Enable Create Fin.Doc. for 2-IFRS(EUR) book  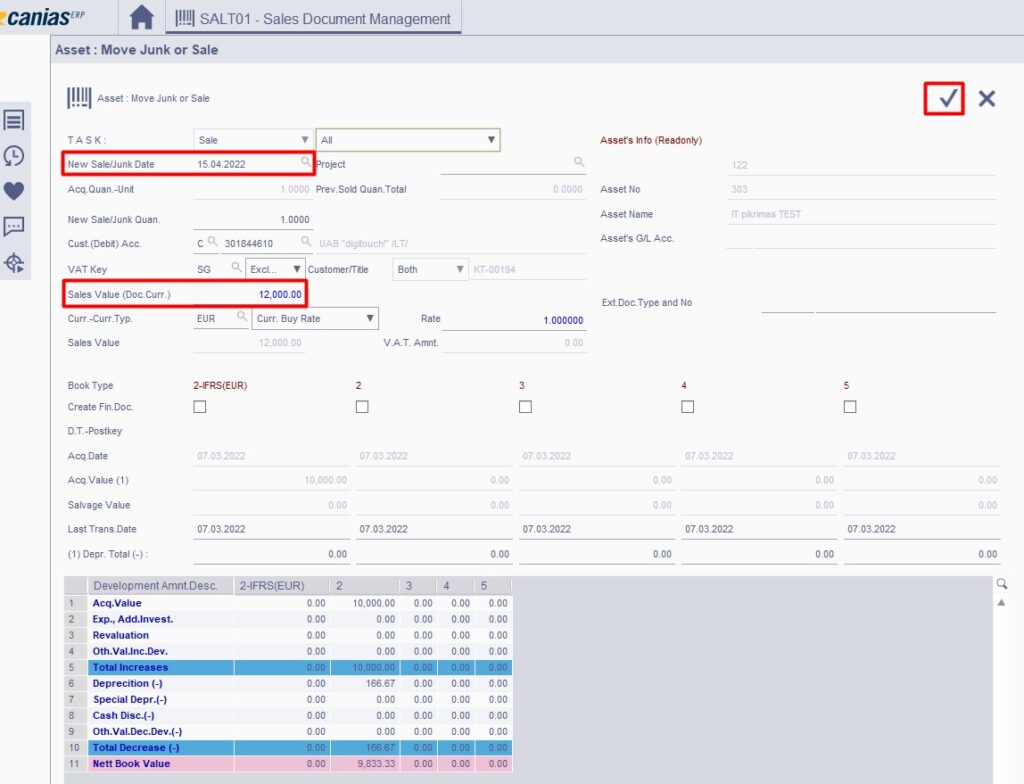(200, 407)
